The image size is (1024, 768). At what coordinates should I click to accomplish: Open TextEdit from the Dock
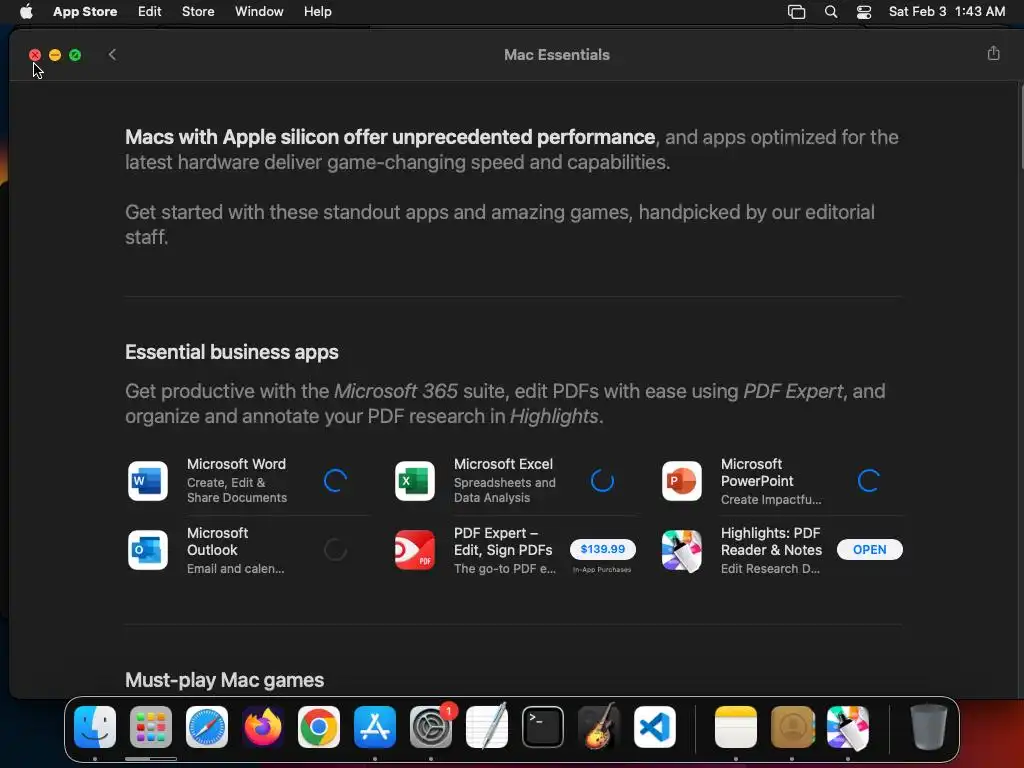point(487,727)
